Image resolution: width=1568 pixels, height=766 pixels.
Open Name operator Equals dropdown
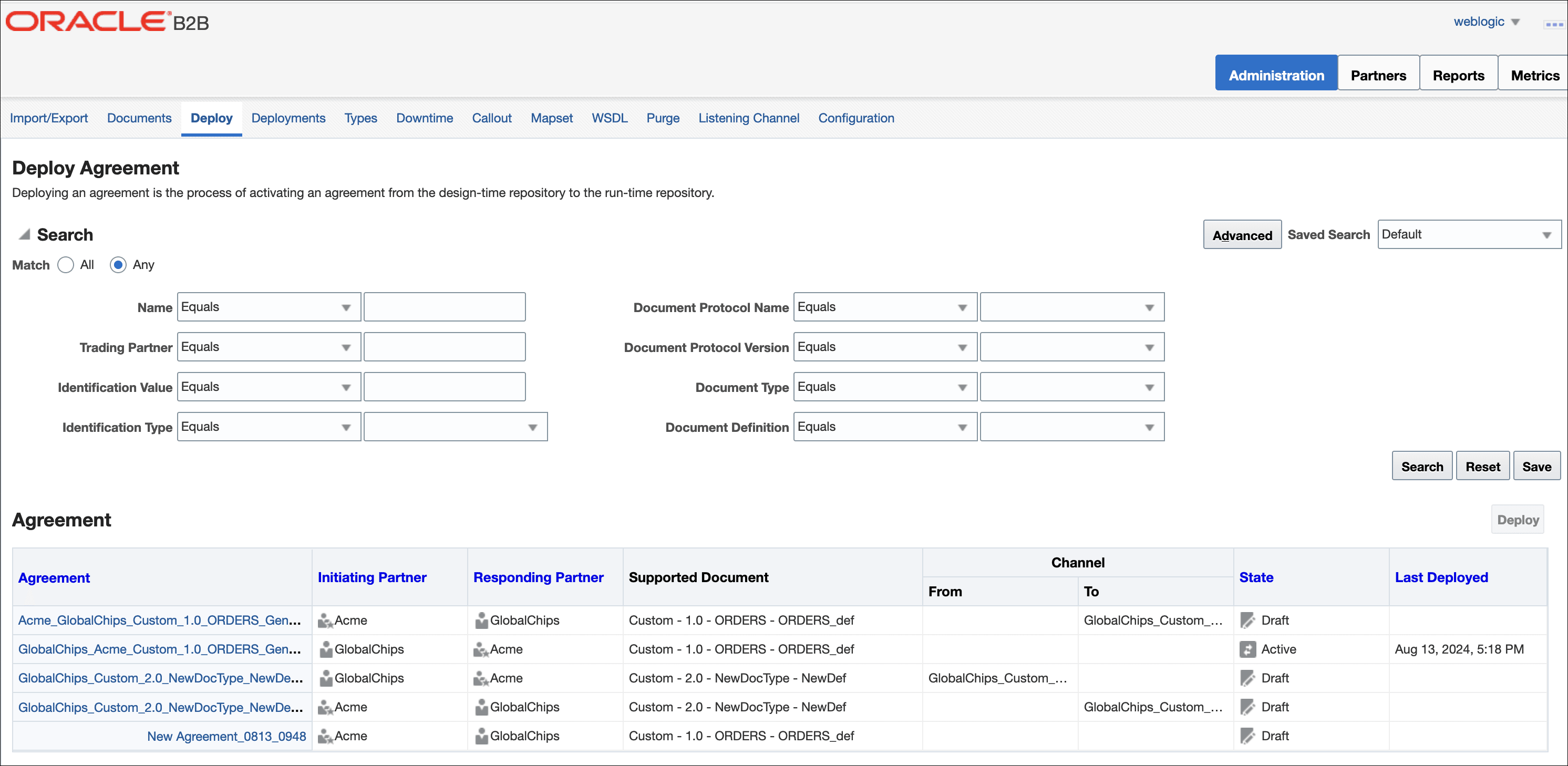coord(269,307)
